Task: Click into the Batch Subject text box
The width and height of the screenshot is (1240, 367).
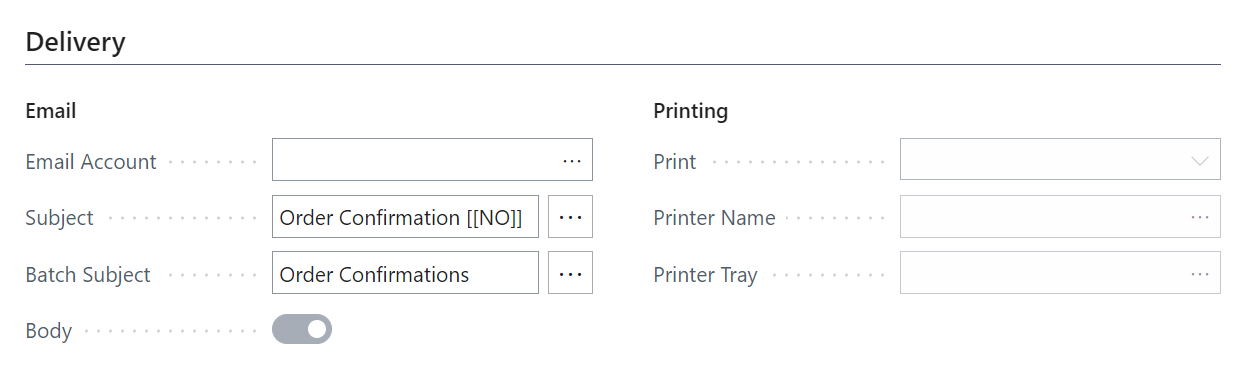Action: tap(405, 273)
